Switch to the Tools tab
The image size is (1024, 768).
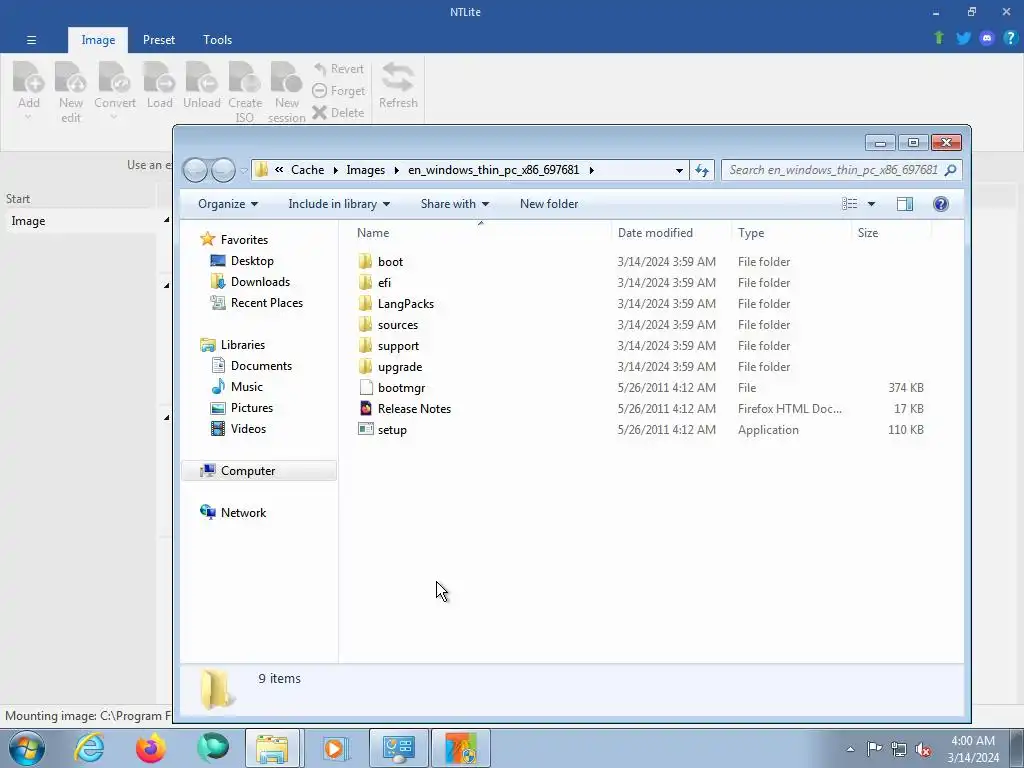click(x=217, y=40)
